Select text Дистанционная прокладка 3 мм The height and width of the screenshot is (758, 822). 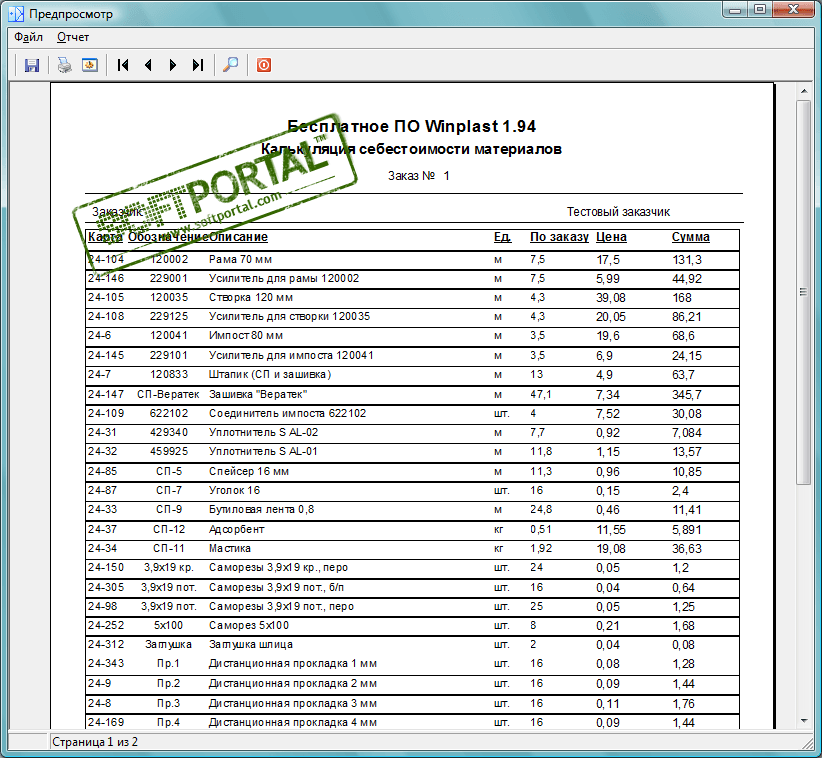[293, 703]
